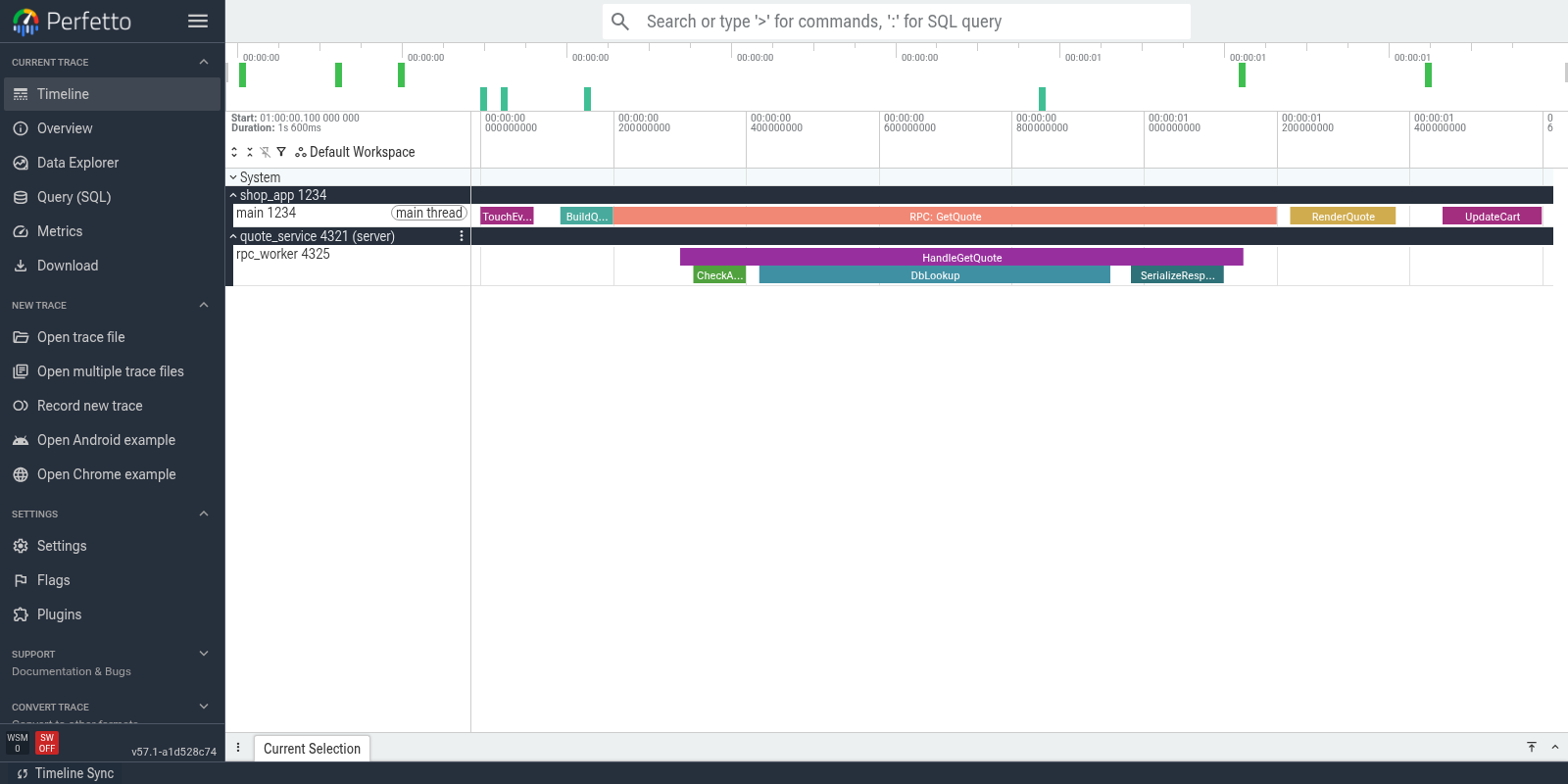The image size is (1568, 784).
Task: Click the Plugins puzzle icon
Action: (x=21, y=614)
